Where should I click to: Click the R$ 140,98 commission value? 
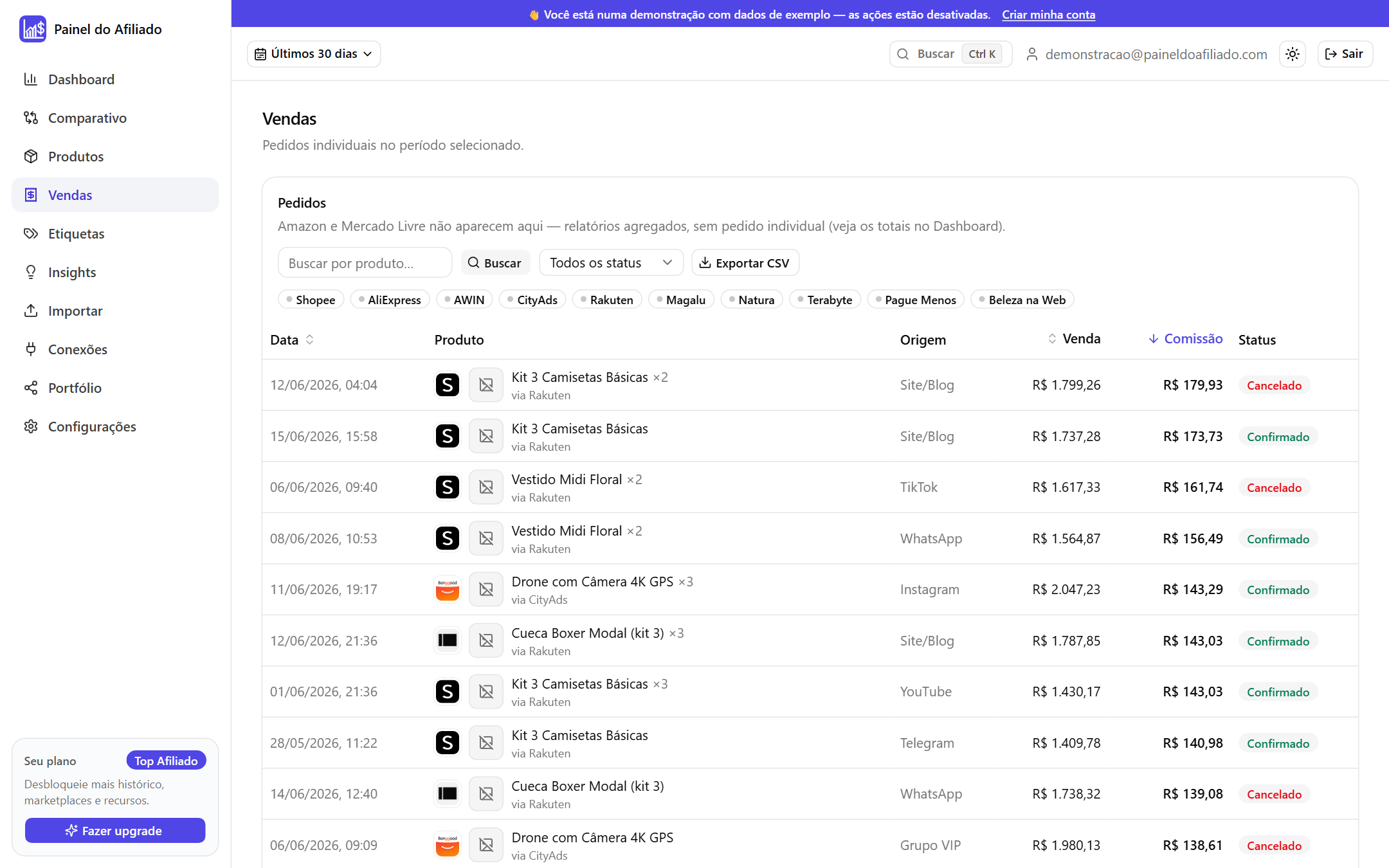(1193, 743)
